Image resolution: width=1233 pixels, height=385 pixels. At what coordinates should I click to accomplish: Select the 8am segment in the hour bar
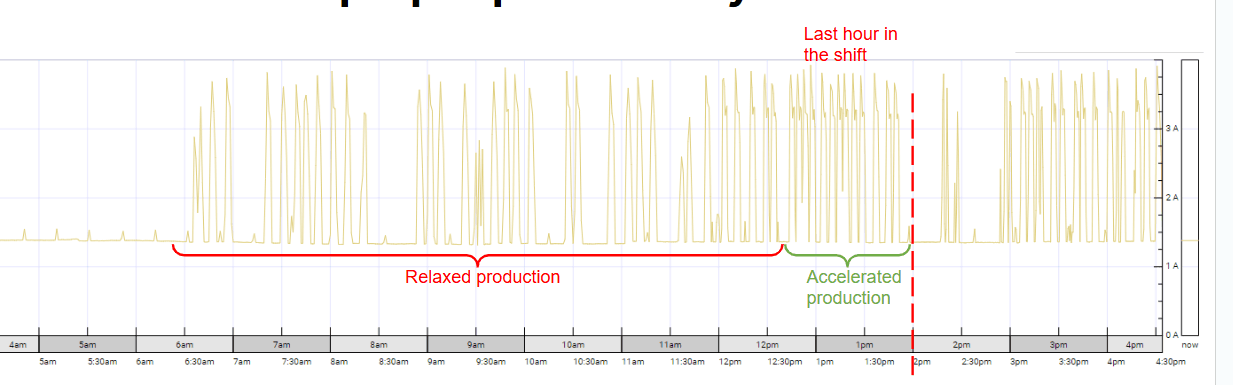[379, 344]
